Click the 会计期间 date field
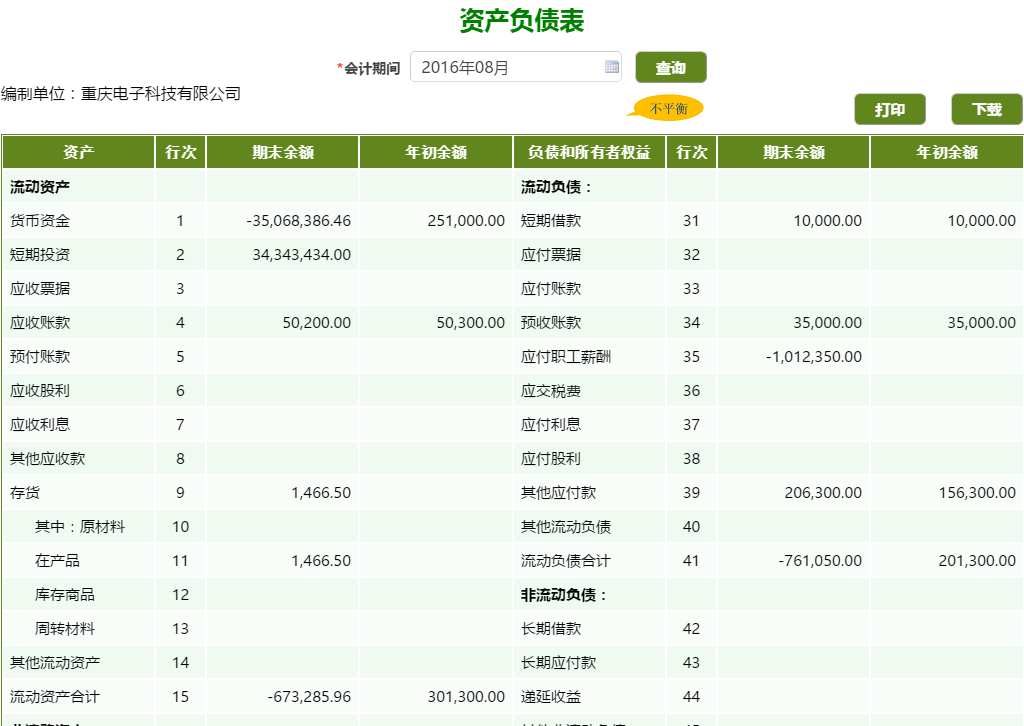The height and width of the screenshot is (726, 1024). (x=515, y=67)
